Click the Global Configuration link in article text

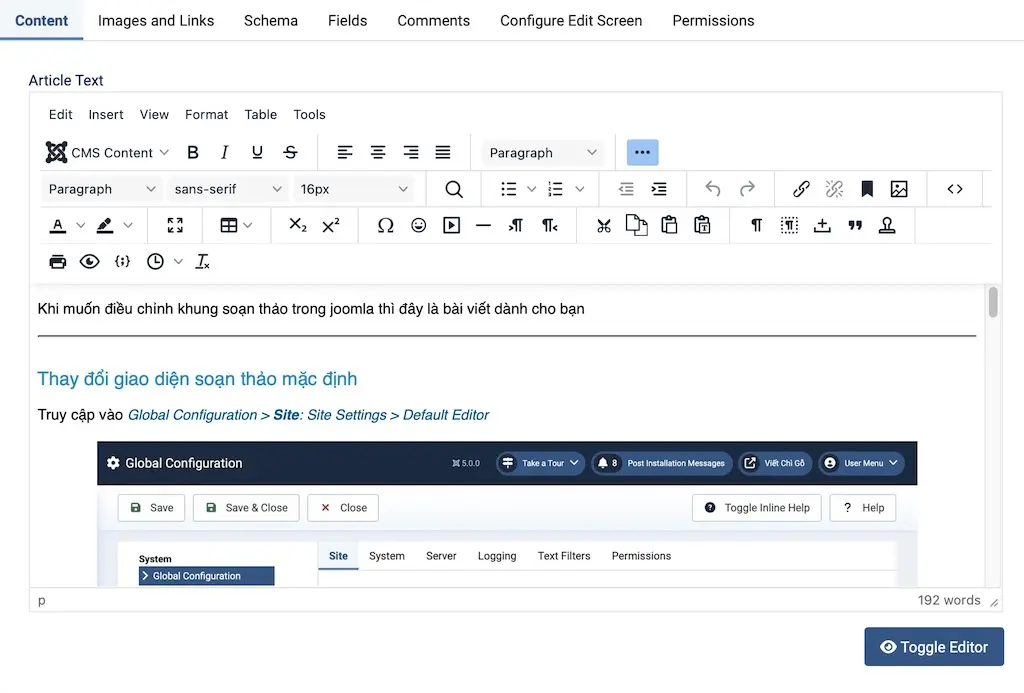click(x=192, y=415)
